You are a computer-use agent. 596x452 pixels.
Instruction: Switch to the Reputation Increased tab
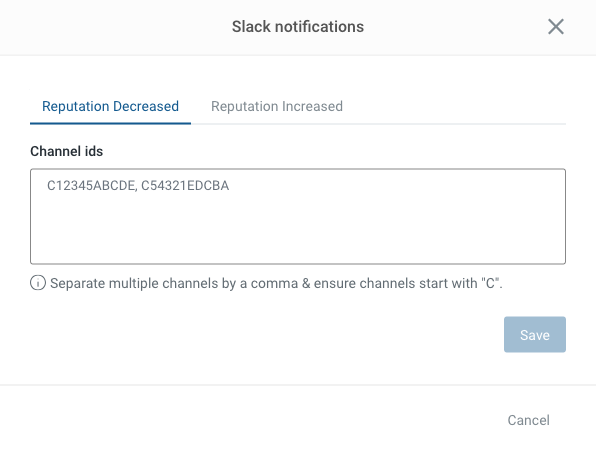click(277, 106)
